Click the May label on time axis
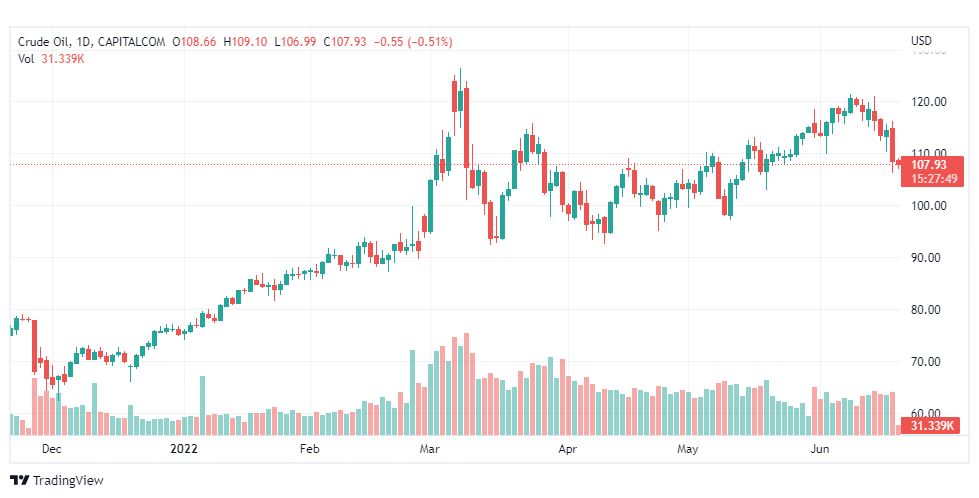Viewport: 979px width, 498px height. [x=687, y=450]
